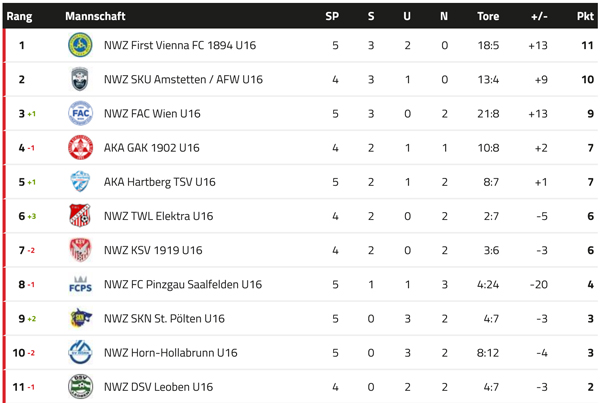Screen dimensions: 600x403
Task: Click the Rang column header
Action: pyautogui.click(x=20, y=17)
